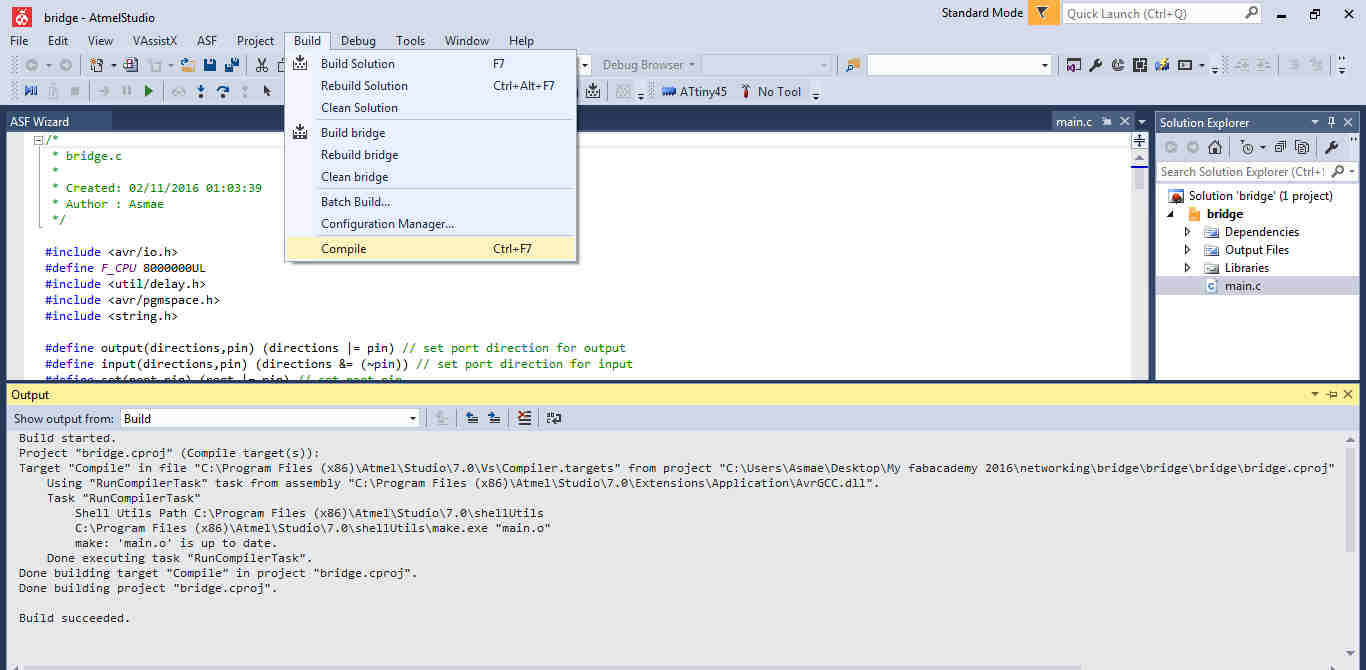This screenshot has height=670, width=1366.
Task: Open Configuration Manager from menu
Action: pos(430,224)
